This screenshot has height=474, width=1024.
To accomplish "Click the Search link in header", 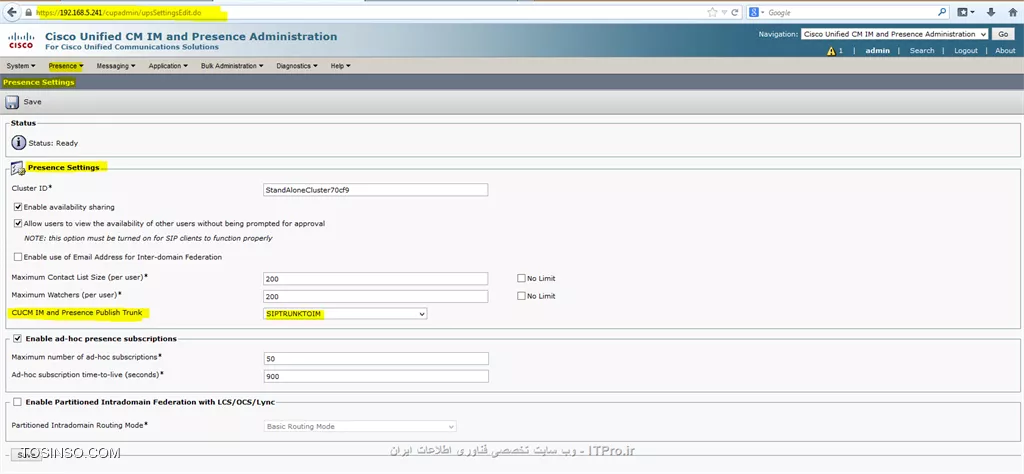I will (x=921, y=51).
